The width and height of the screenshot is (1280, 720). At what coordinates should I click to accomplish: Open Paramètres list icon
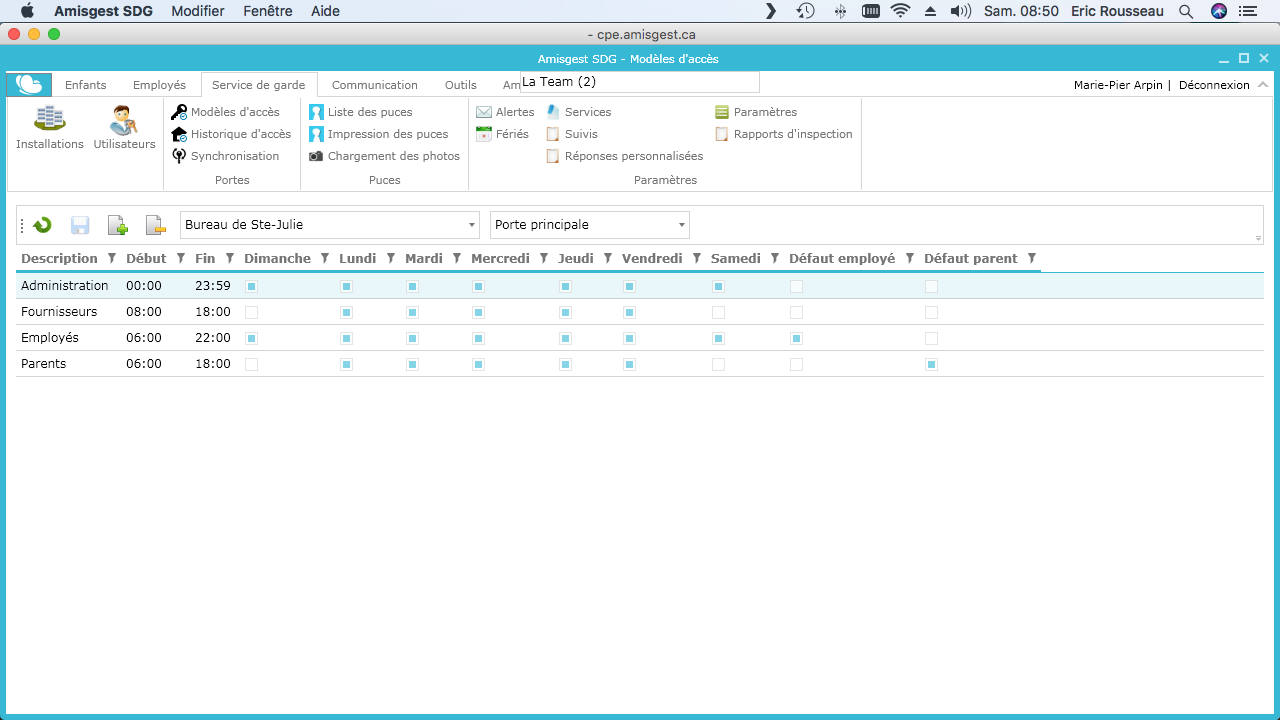click(722, 112)
